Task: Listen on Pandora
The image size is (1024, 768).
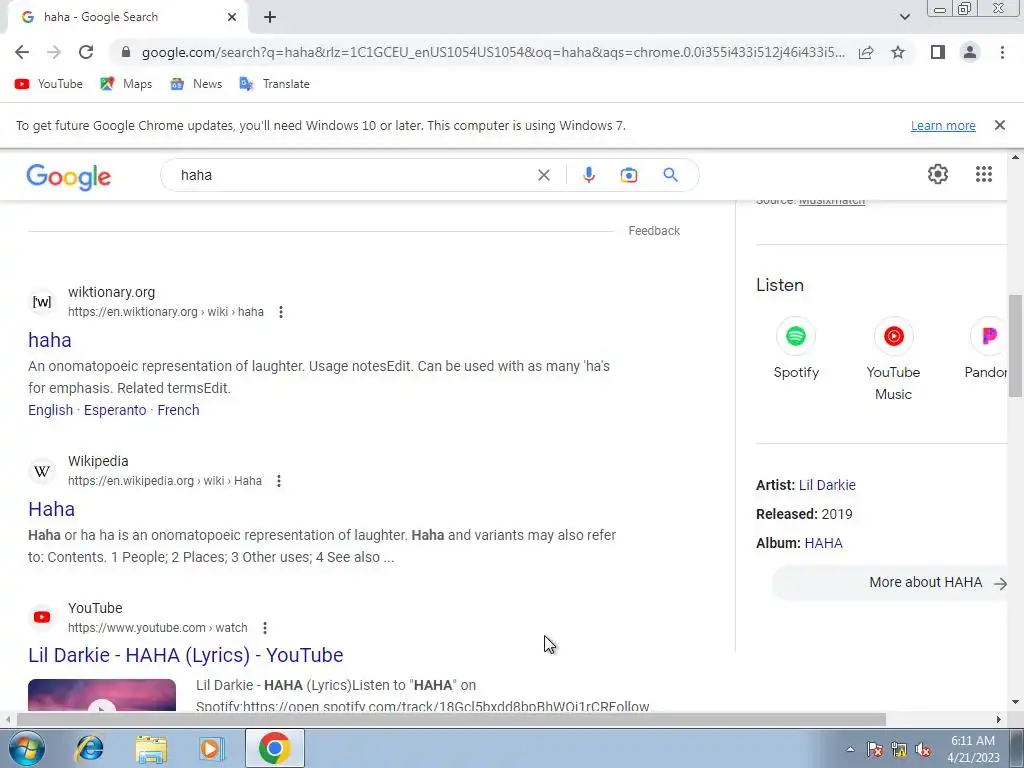Action: click(x=986, y=349)
